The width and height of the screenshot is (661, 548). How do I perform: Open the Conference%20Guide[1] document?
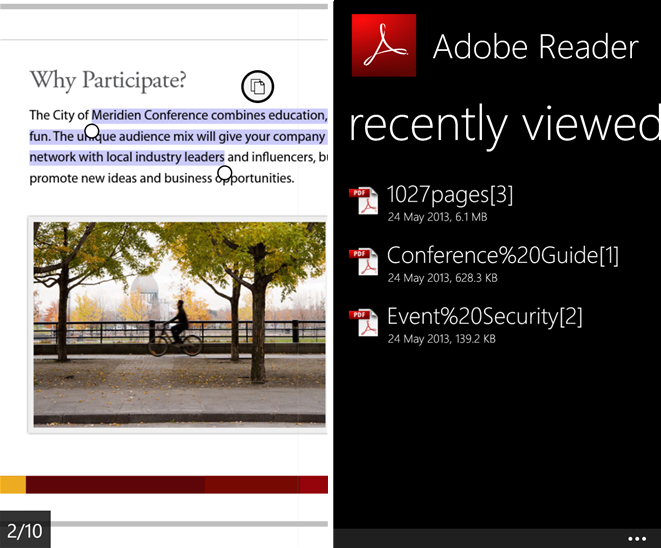point(502,256)
